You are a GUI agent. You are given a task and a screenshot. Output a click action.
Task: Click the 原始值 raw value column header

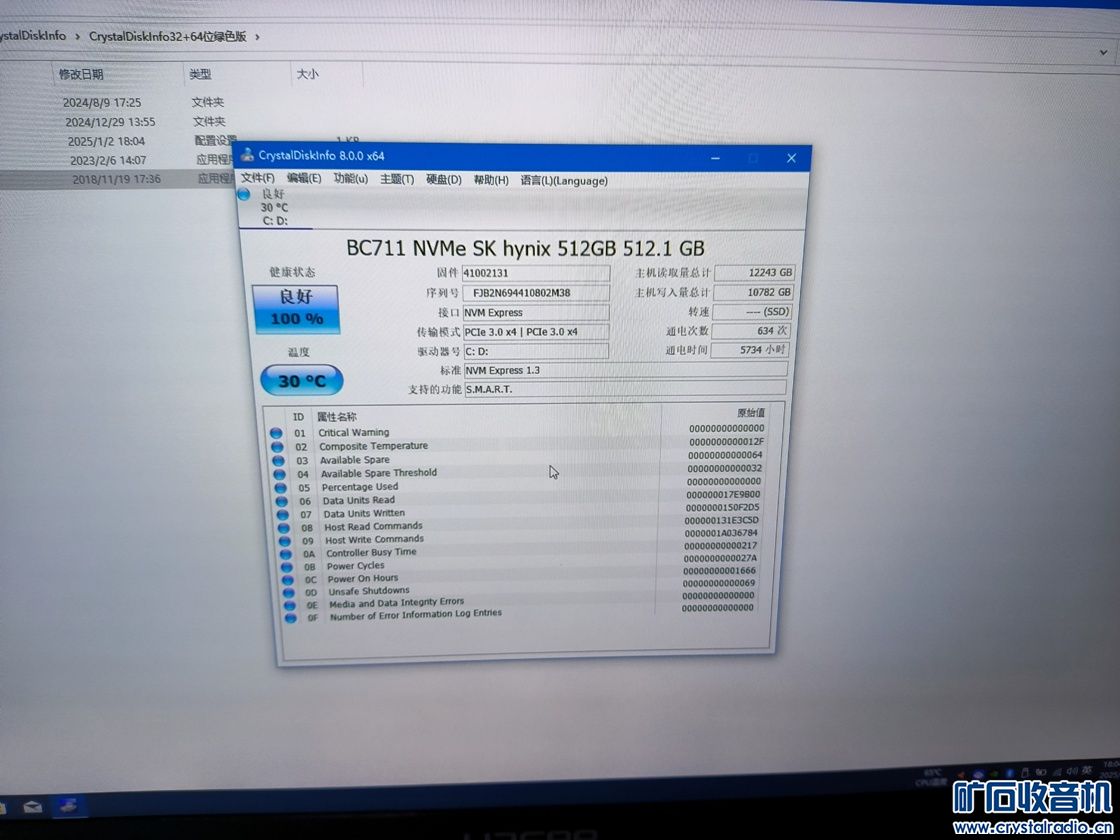(x=751, y=413)
